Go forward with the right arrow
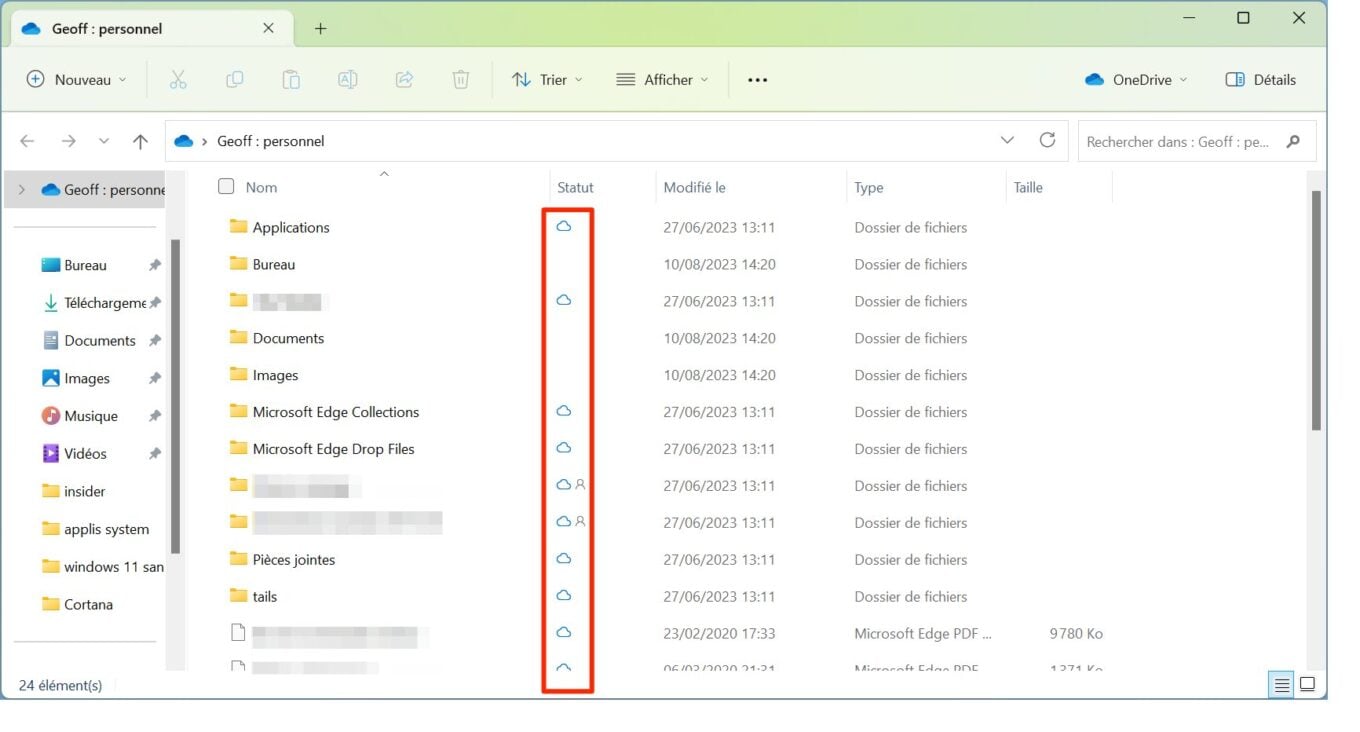The width and height of the screenshot is (1360, 732). click(68, 141)
